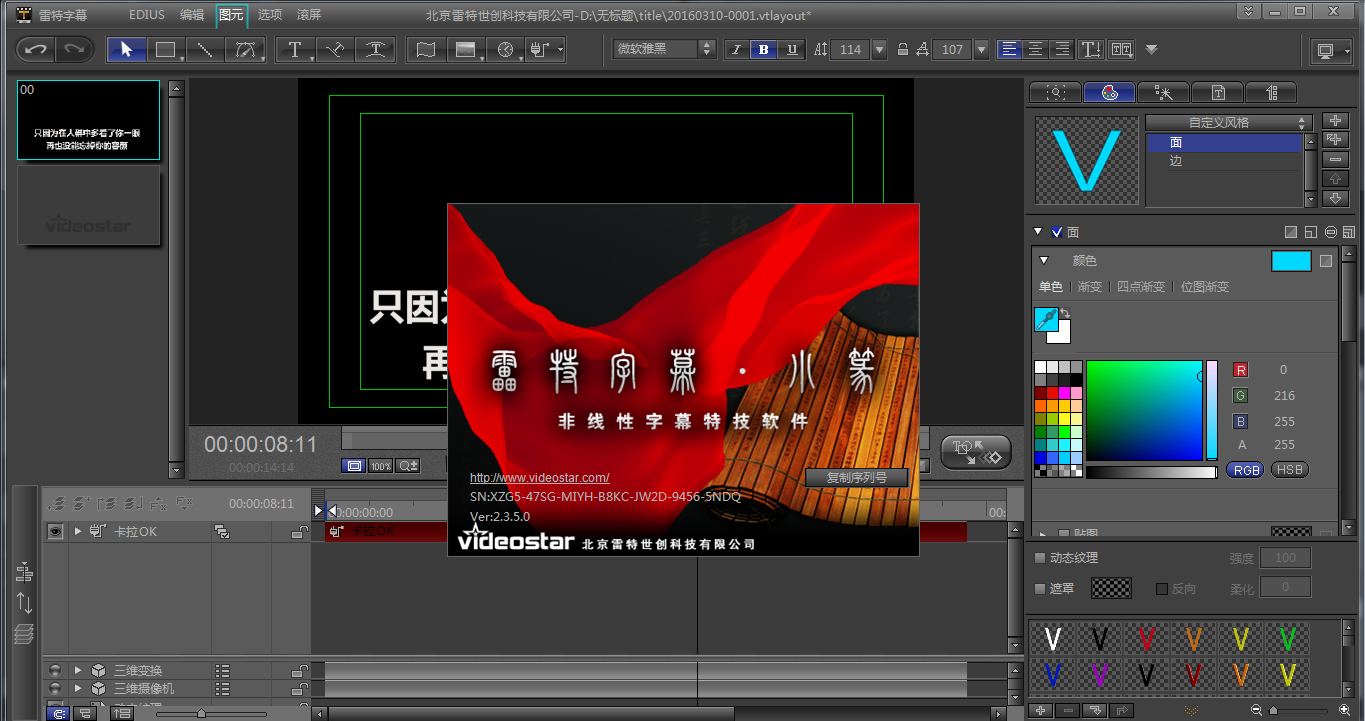Adjust the timeline zoom slider handle

(201, 713)
